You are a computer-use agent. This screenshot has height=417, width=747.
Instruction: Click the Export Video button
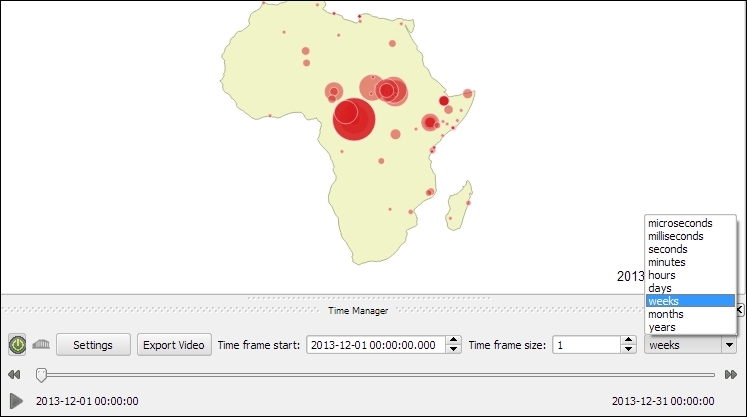point(174,345)
